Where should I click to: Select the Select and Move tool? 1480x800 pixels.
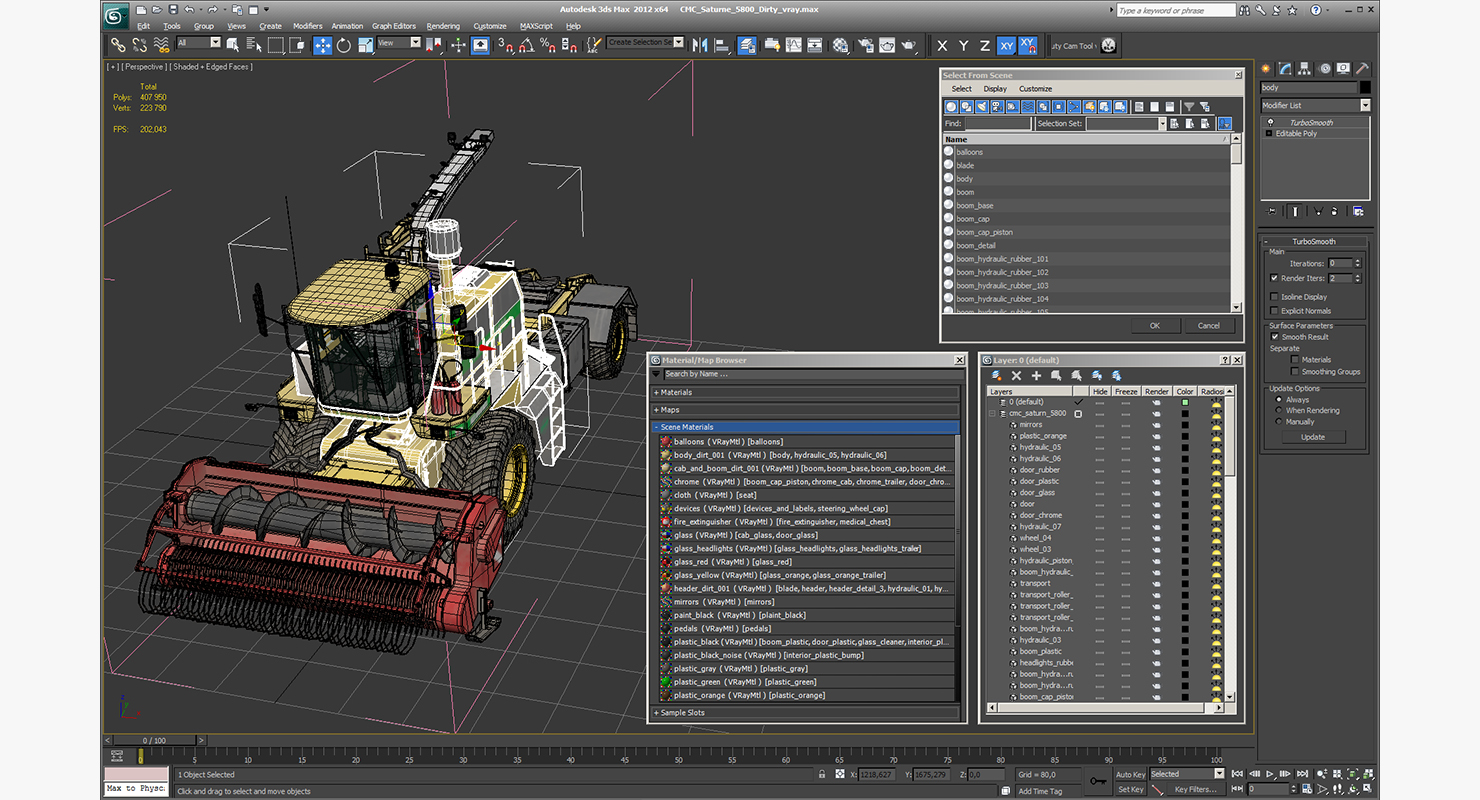tap(322, 45)
